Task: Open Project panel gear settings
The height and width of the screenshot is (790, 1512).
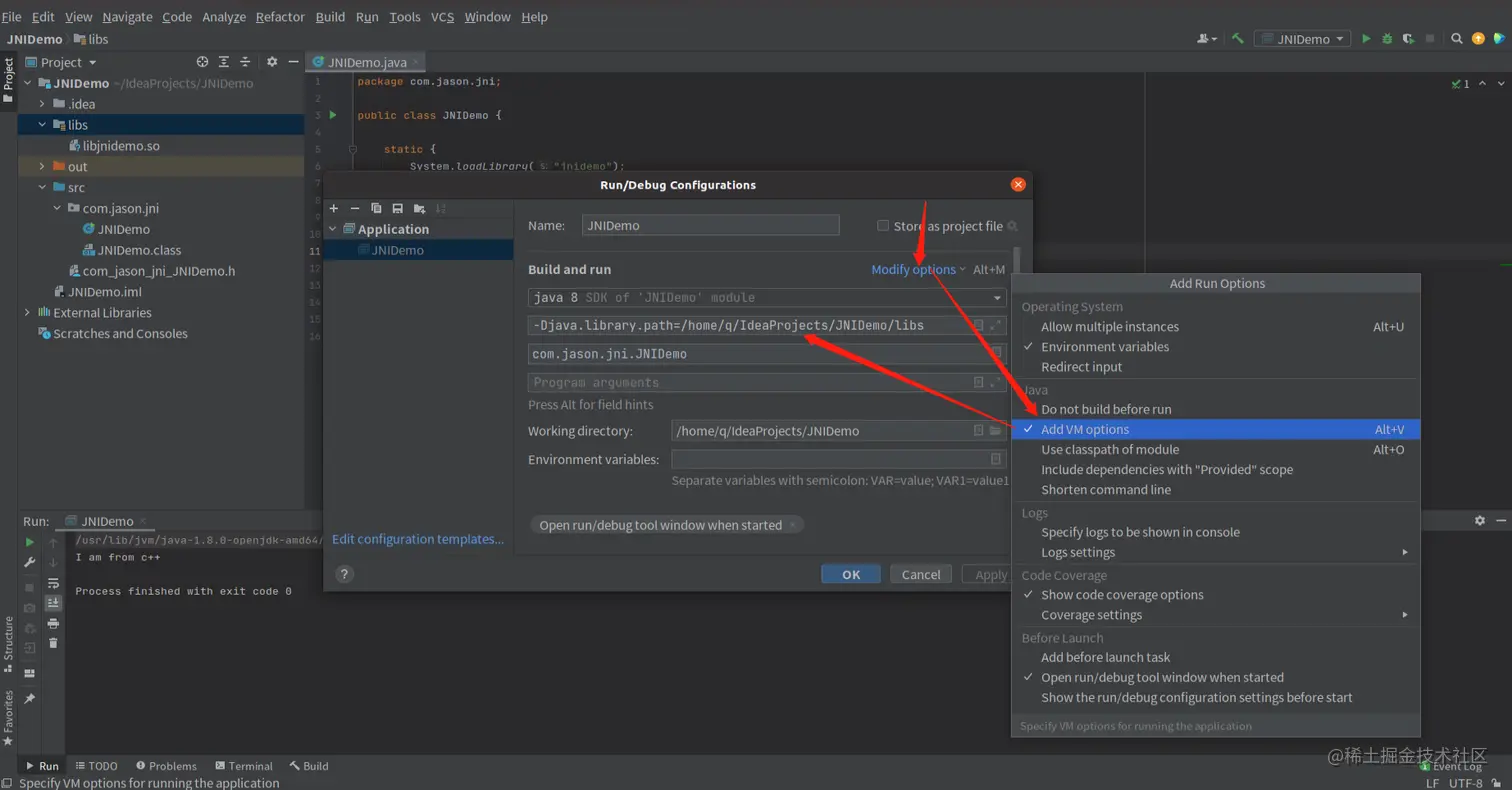Action: click(271, 62)
